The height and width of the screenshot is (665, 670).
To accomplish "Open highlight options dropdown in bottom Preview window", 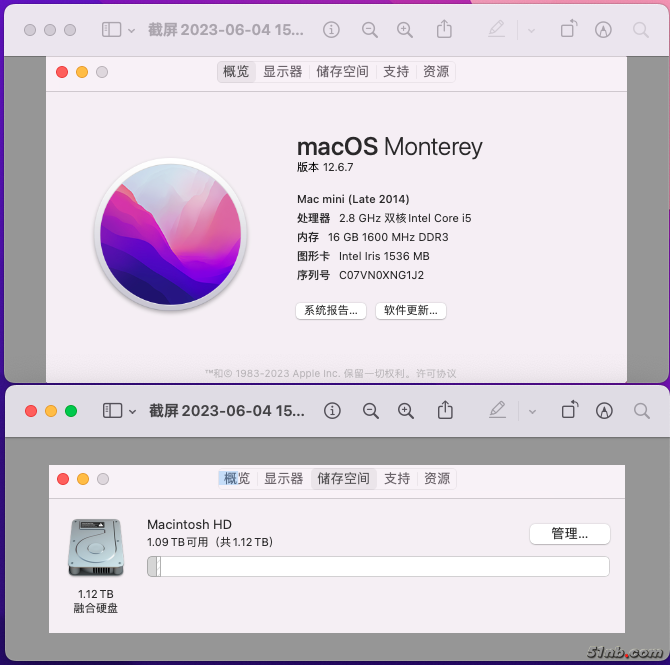I will pos(532,412).
